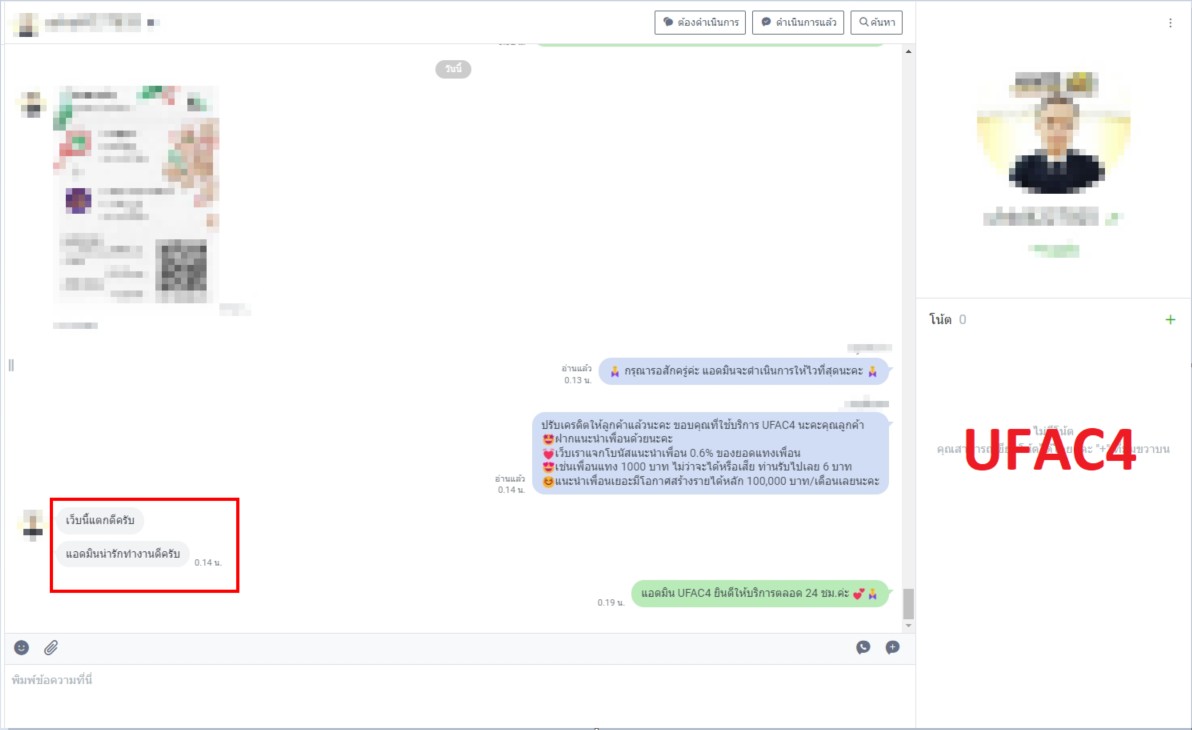Click the ค้นหา search button

[876, 23]
